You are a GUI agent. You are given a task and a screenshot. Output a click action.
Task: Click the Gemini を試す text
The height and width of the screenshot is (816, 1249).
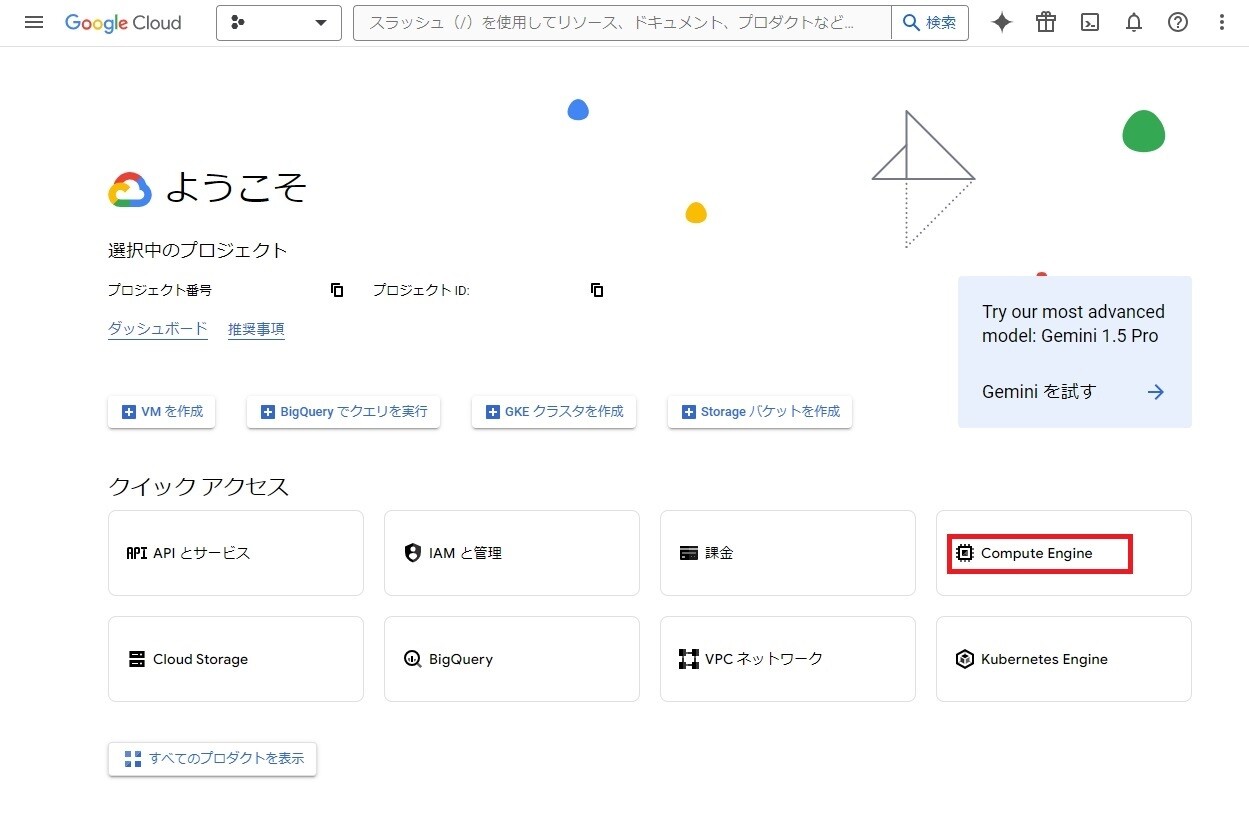coord(1039,392)
